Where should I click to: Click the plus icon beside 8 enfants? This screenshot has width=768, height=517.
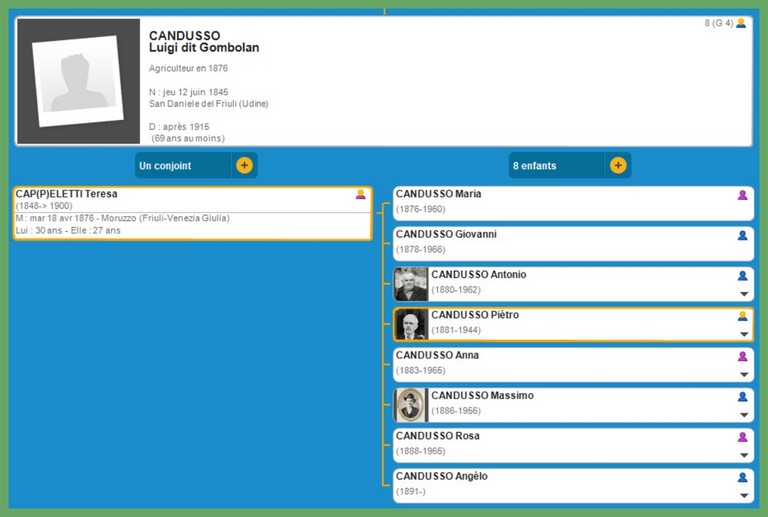click(618, 165)
